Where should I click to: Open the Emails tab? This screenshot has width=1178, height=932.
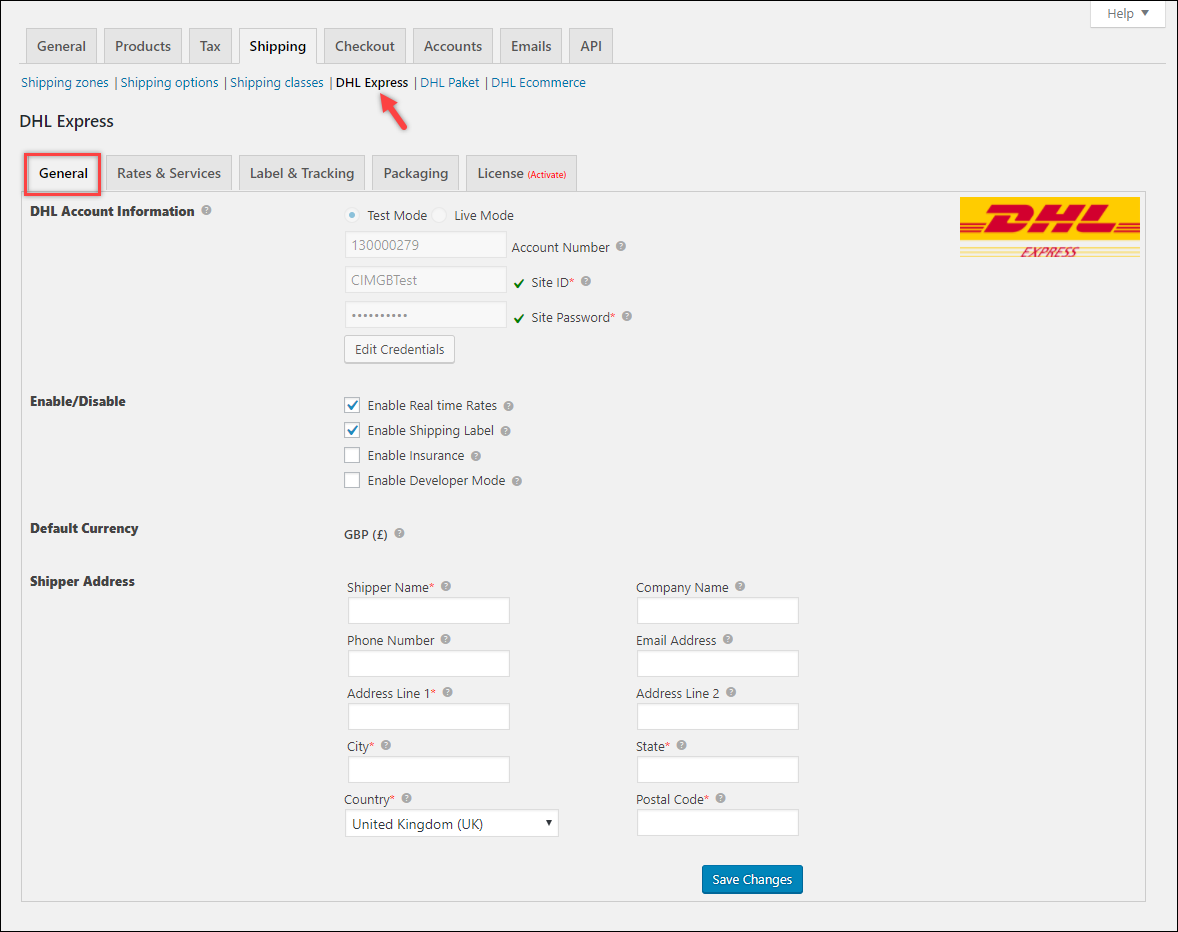click(531, 47)
